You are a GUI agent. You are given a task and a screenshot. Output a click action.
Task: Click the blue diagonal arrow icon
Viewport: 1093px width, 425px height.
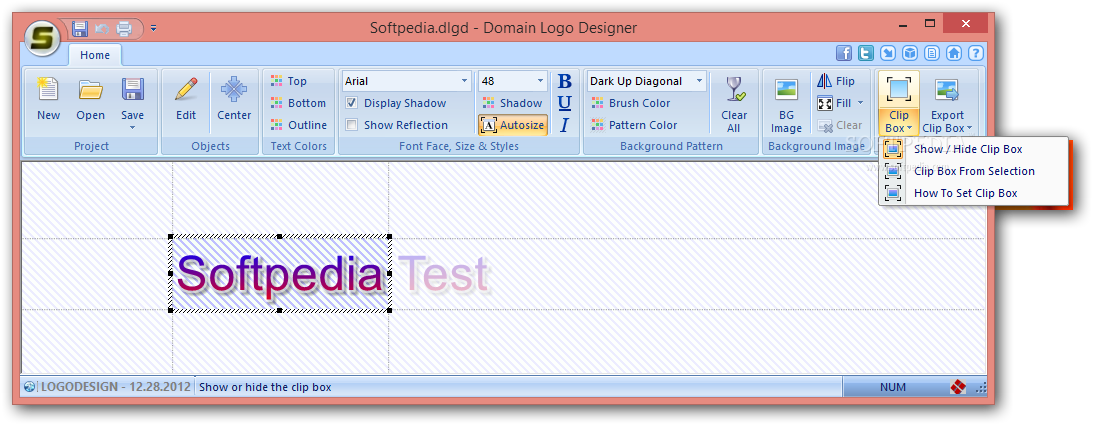[888, 53]
